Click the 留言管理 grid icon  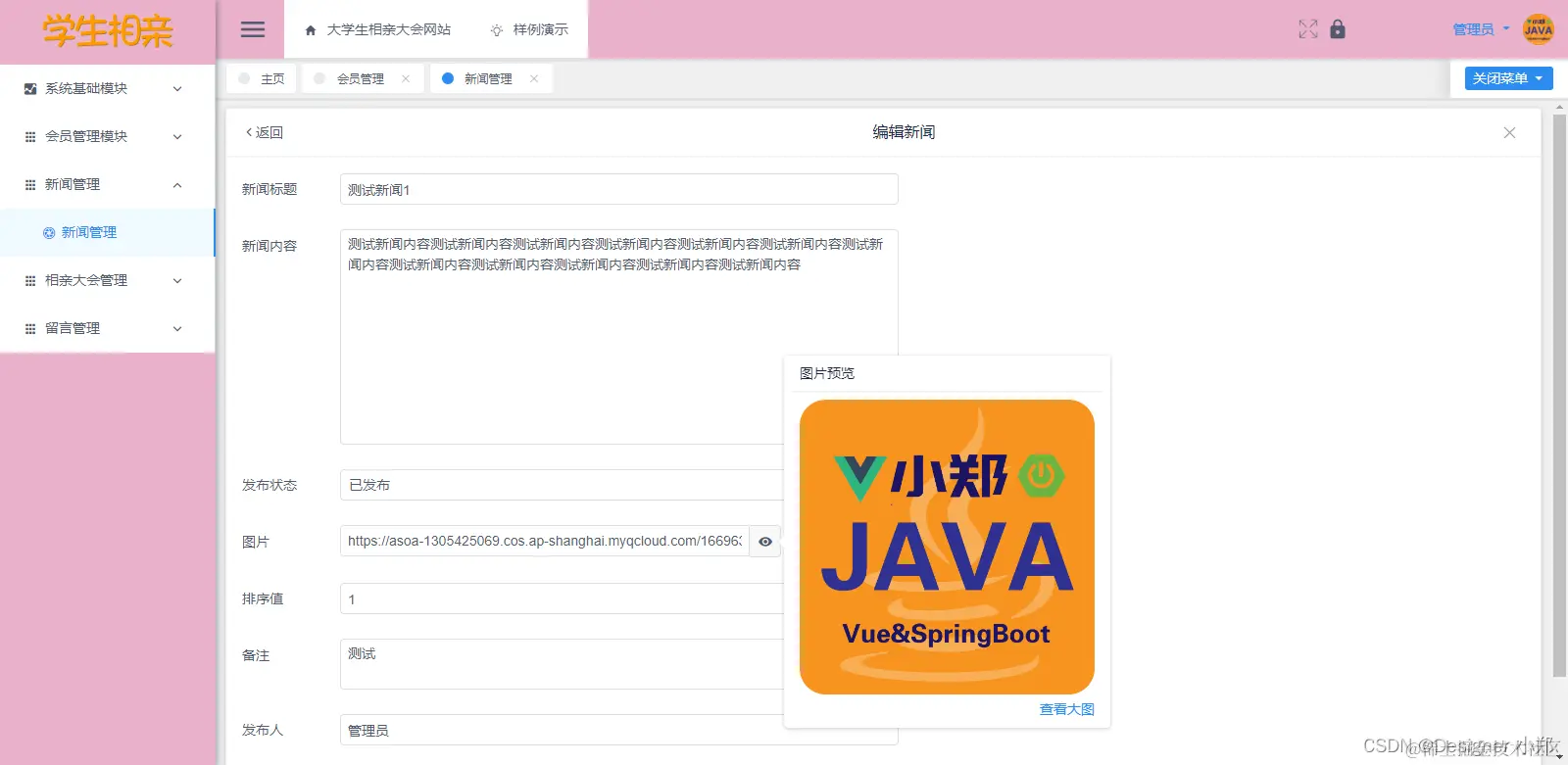pyautogui.click(x=30, y=328)
